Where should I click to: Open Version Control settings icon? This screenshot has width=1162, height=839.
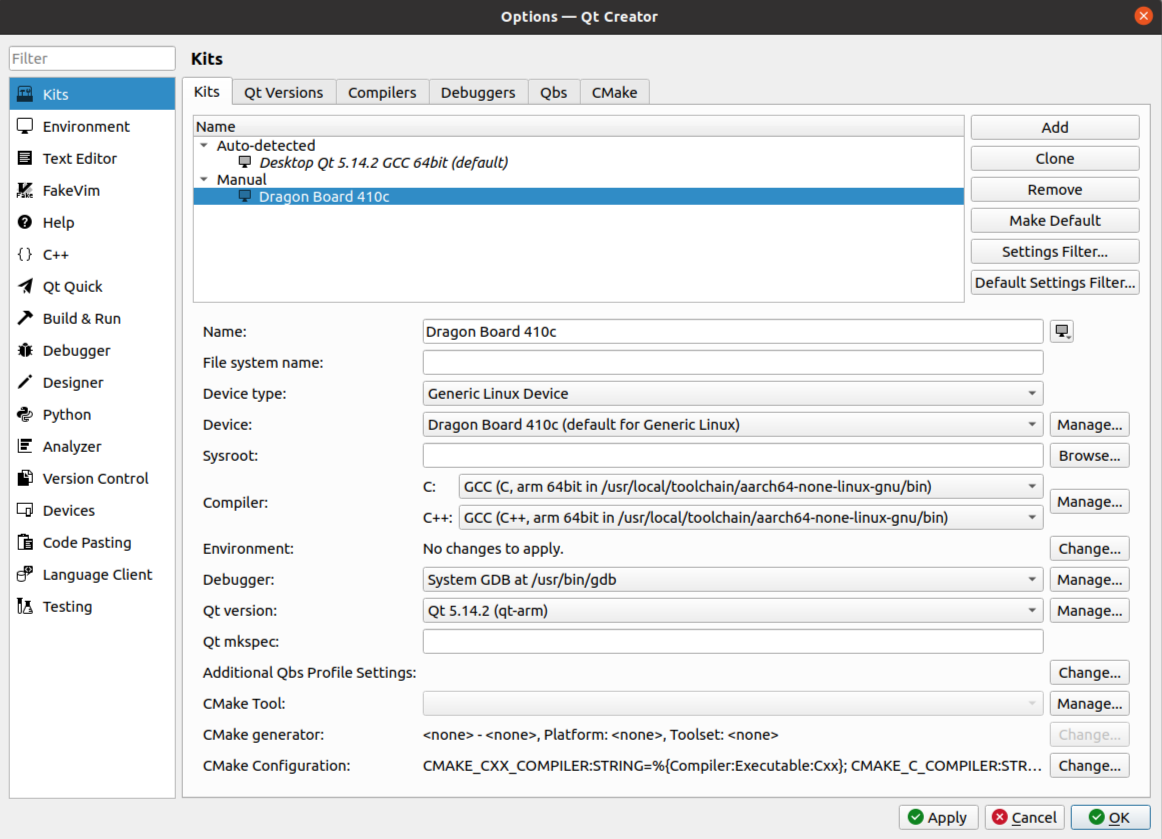[x=25, y=478]
